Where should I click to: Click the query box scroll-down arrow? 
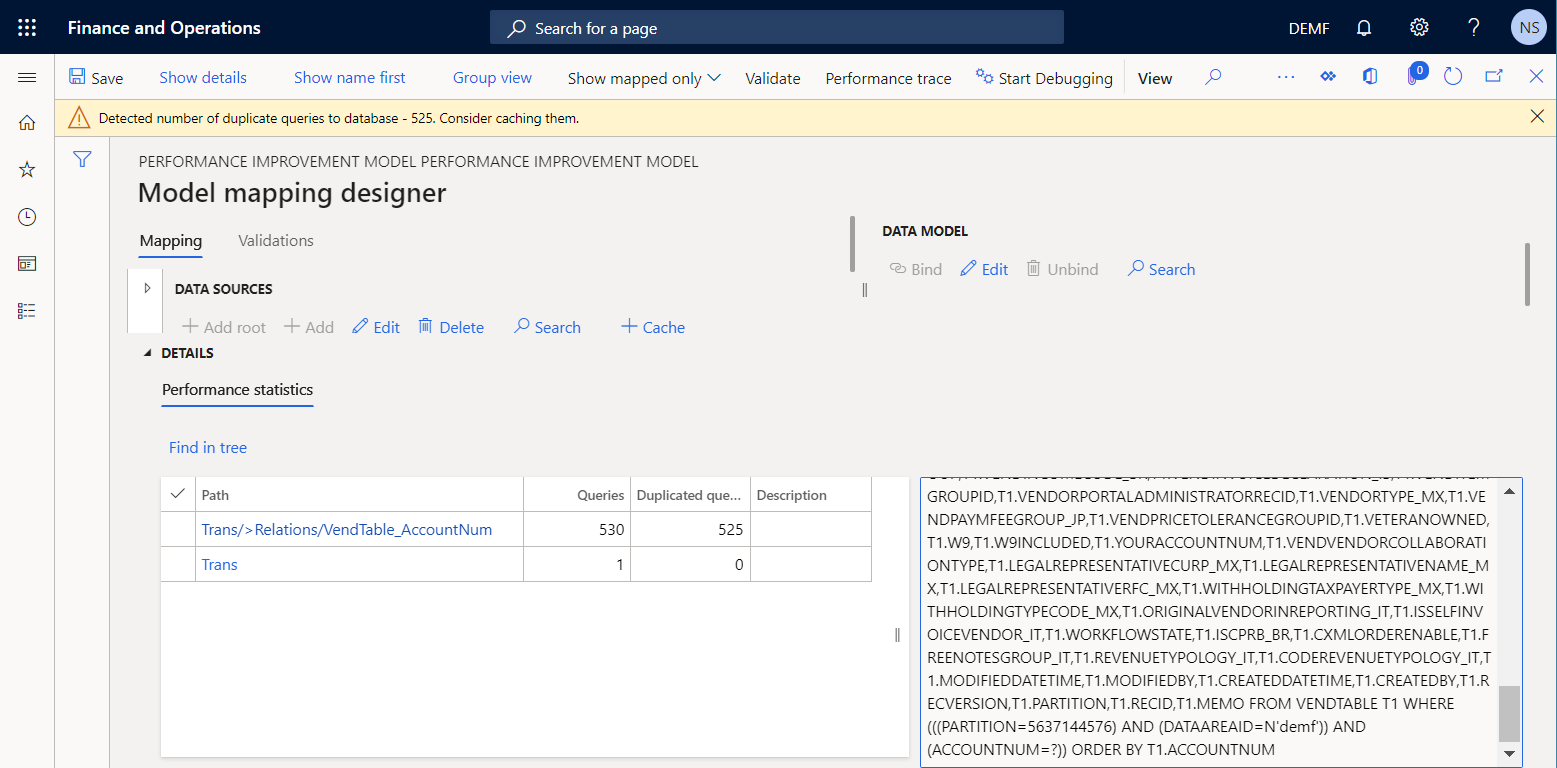coord(1510,753)
